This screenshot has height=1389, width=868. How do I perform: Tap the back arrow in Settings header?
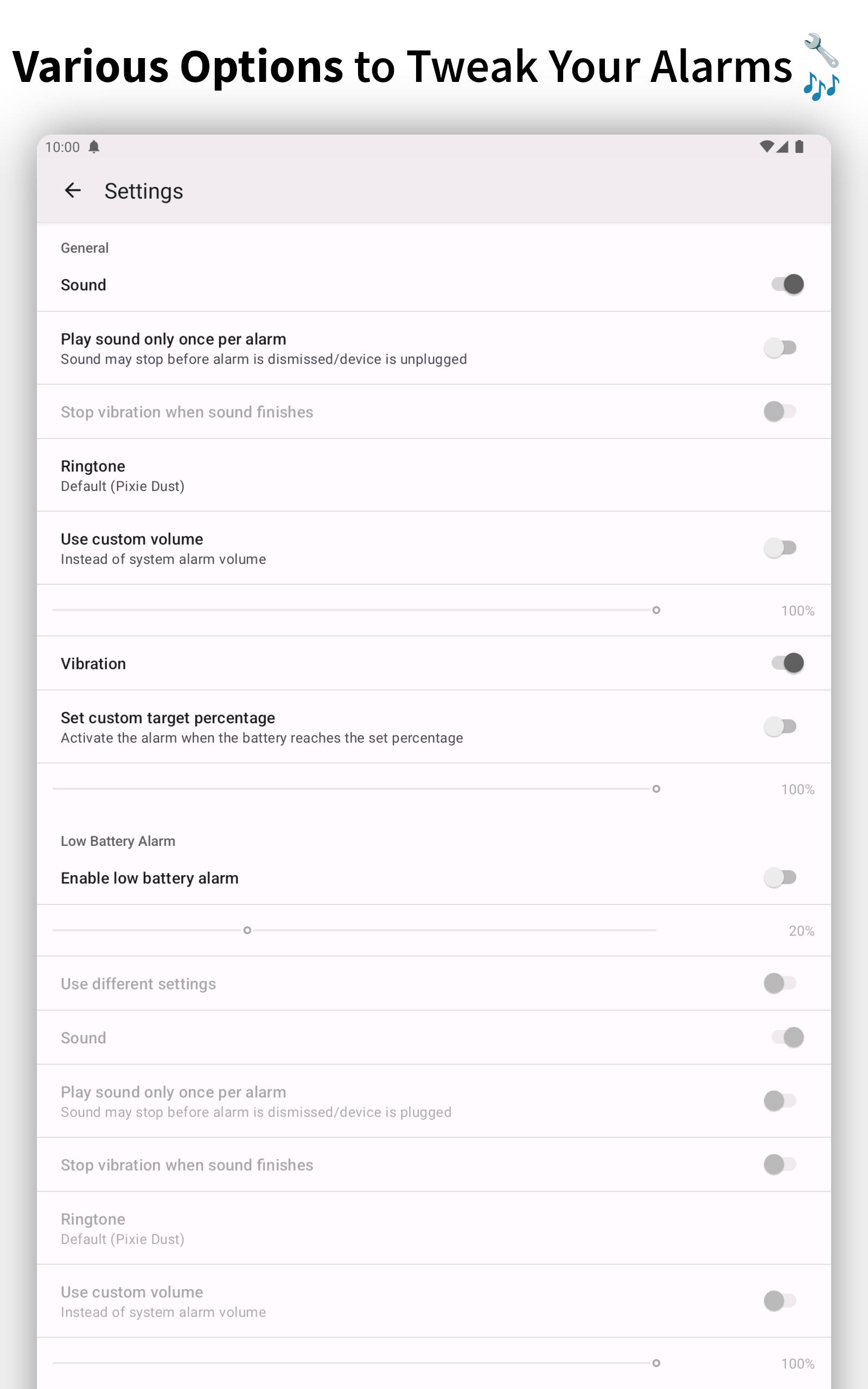[72, 190]
